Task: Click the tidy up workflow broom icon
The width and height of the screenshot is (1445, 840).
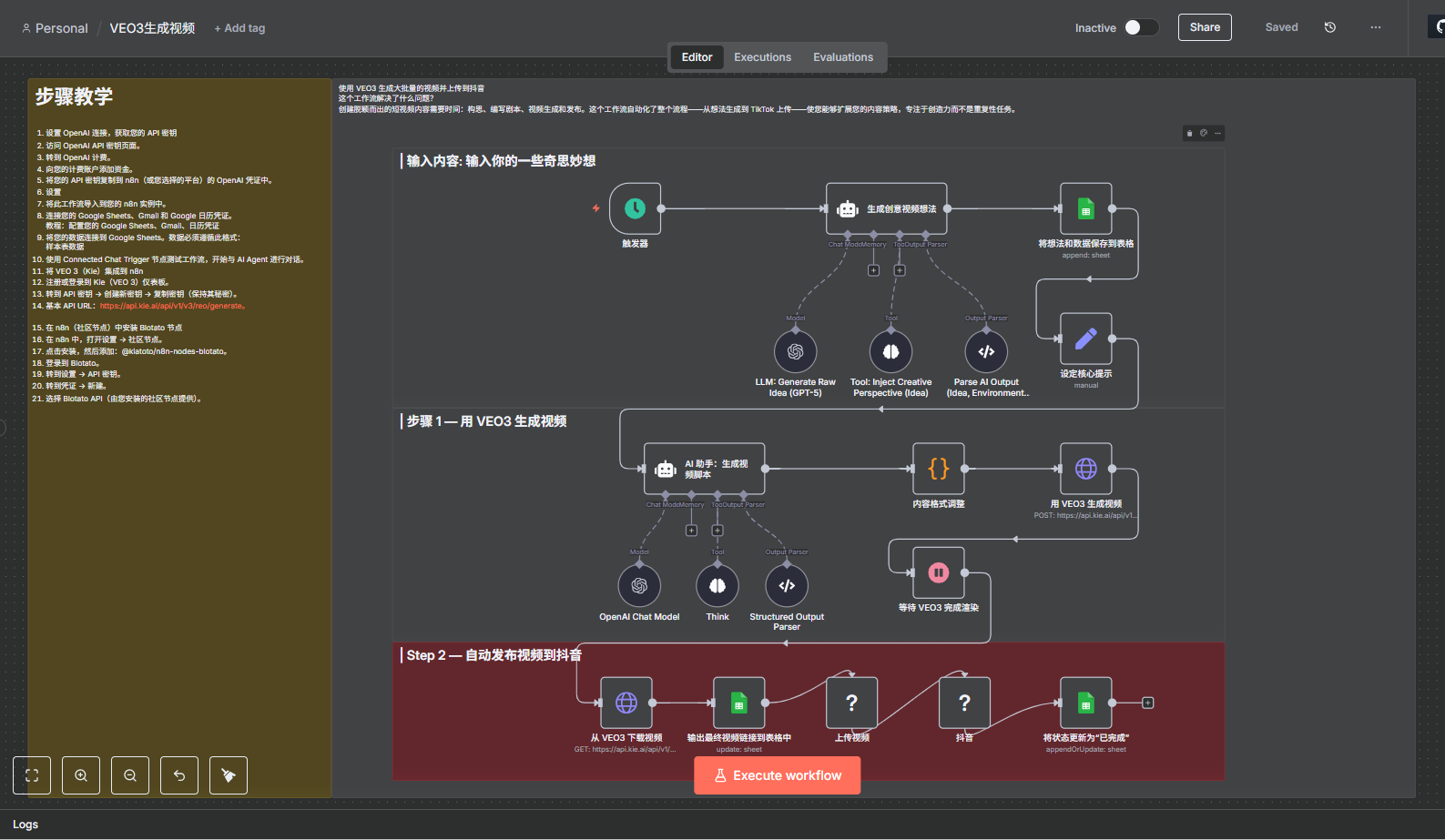Action: tap(229, 775)
